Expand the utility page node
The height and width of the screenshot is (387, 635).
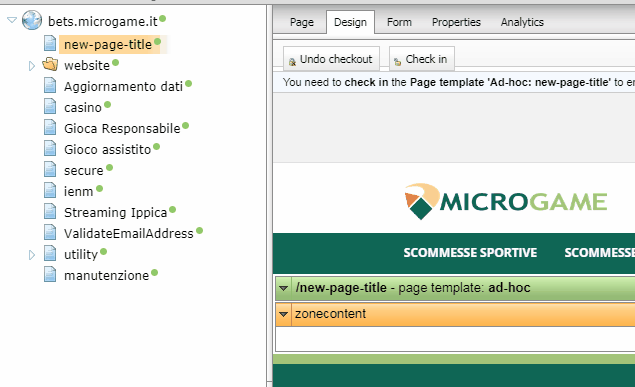point(32,255)
